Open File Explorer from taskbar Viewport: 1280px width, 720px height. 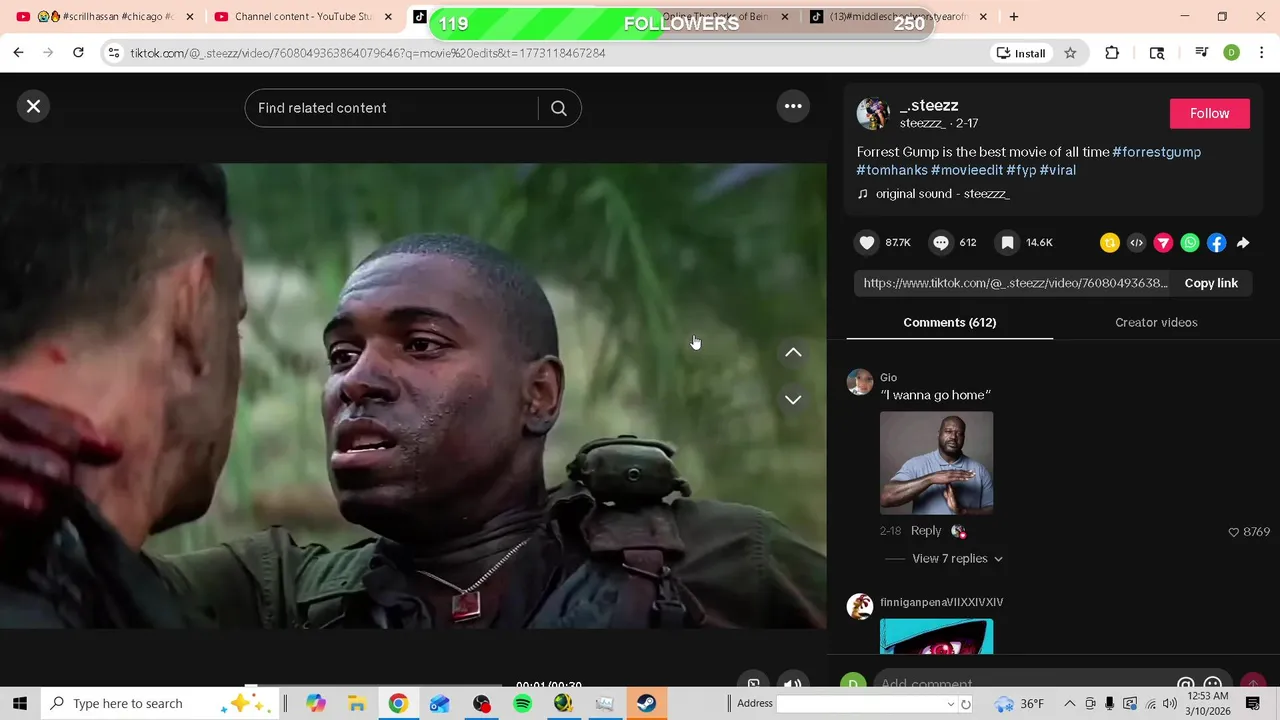pos(357,703)
